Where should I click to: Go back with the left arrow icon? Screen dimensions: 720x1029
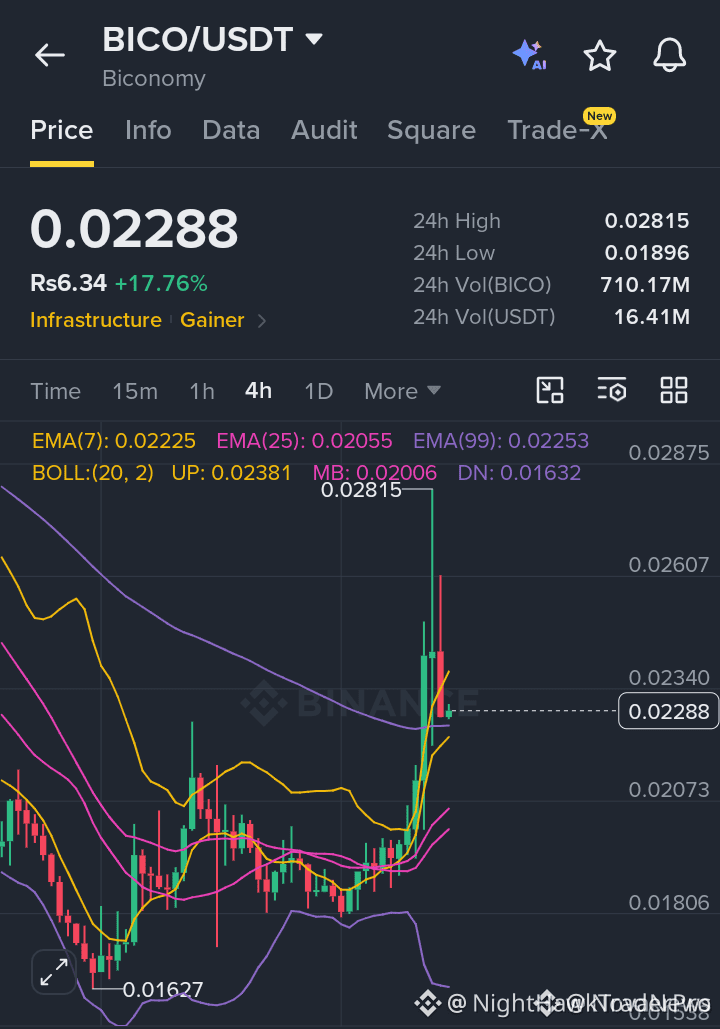pyautogui.click(x=50, y=55)
